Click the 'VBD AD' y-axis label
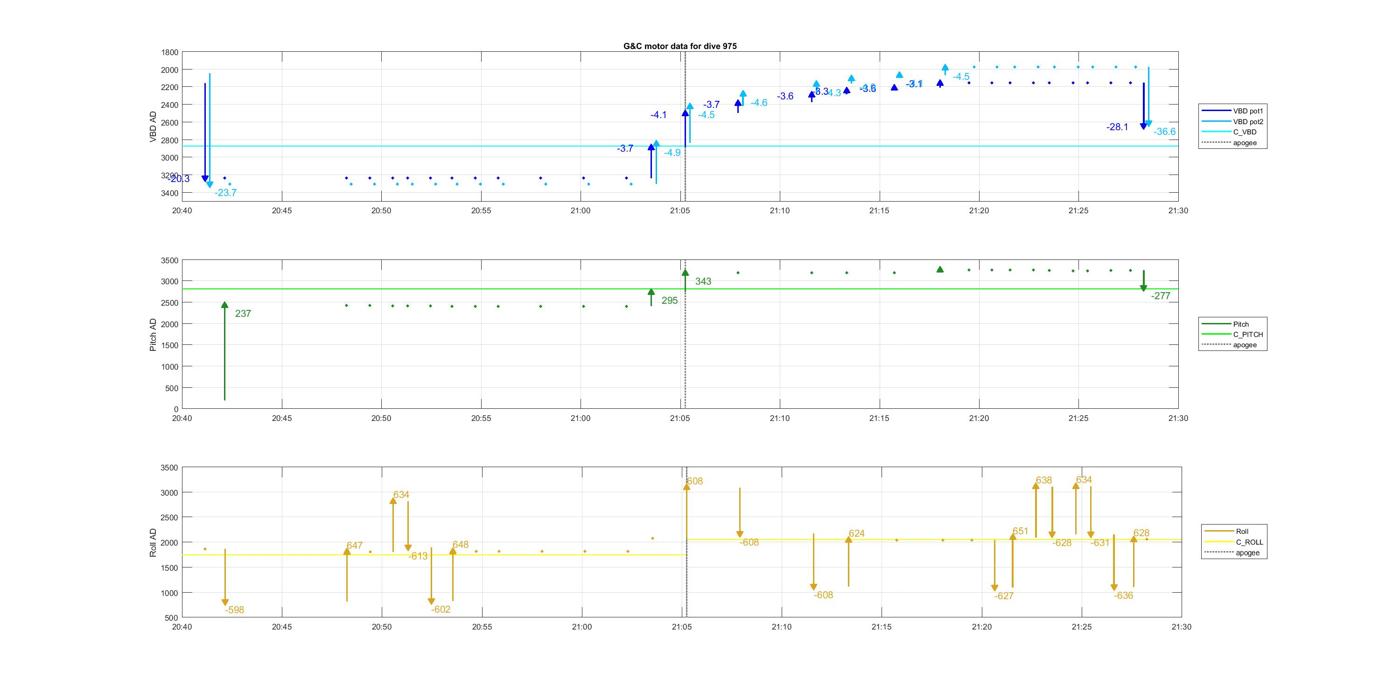The width and height of the screenshot is (1400, 693). [x=154, y=126]
